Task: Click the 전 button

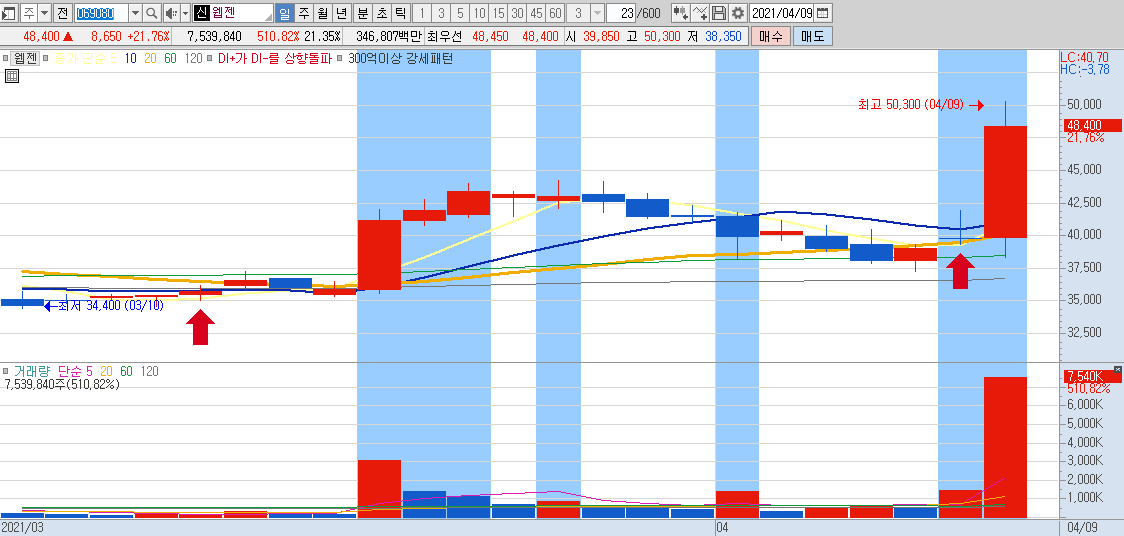Action: tap(62, 13)
